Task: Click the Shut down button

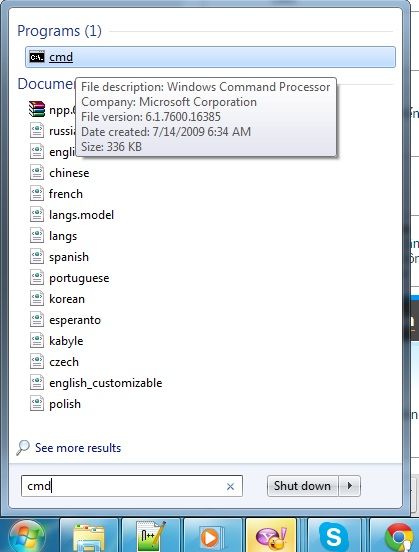Action: (x=302, y=486)
